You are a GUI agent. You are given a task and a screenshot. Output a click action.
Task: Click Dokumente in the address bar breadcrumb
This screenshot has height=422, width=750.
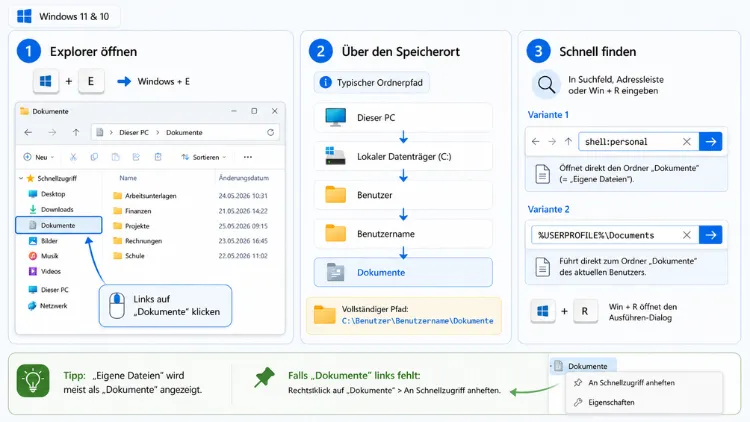[x=184, y=133]
